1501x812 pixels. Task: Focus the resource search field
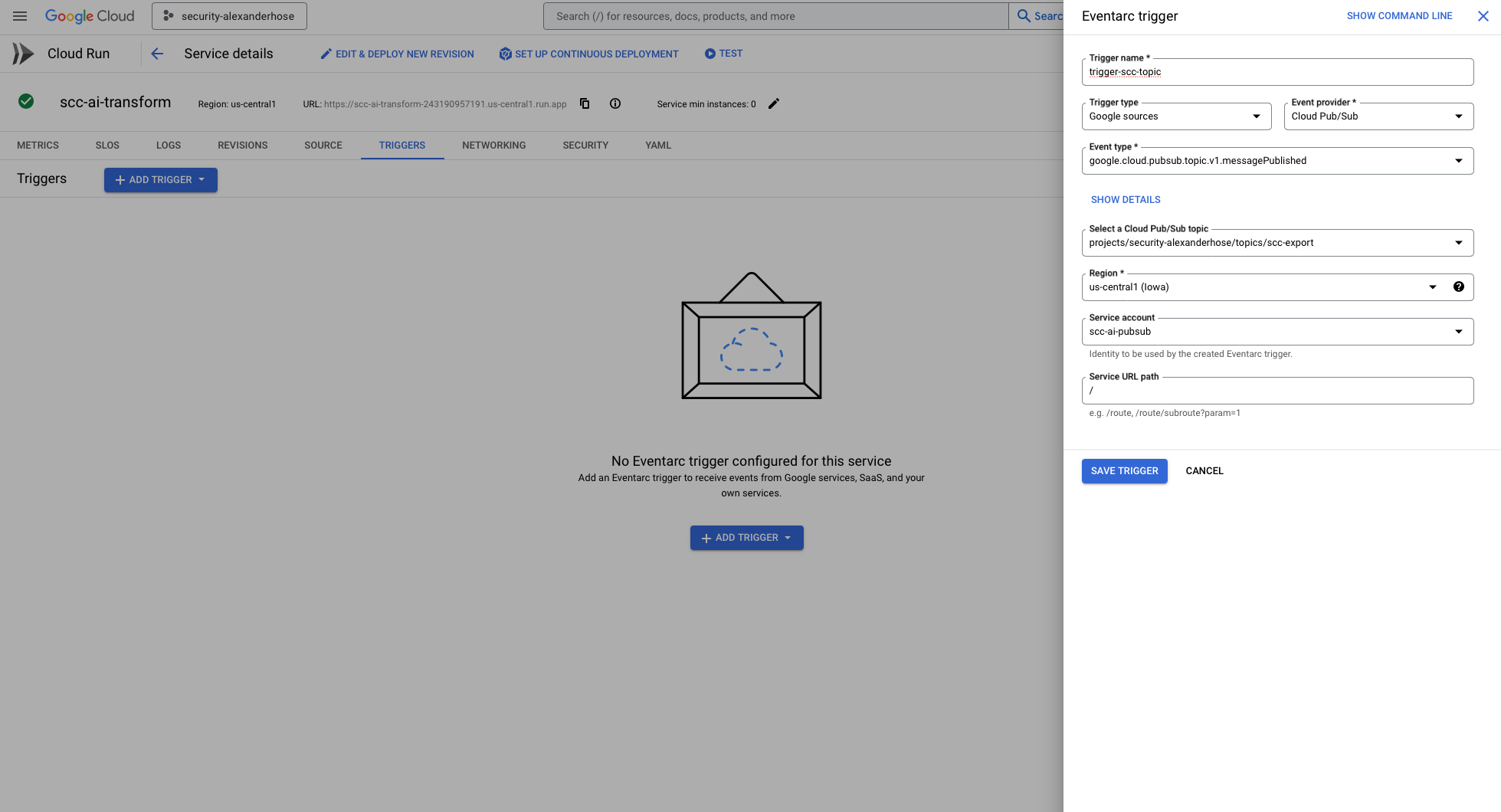pos(775,16)
